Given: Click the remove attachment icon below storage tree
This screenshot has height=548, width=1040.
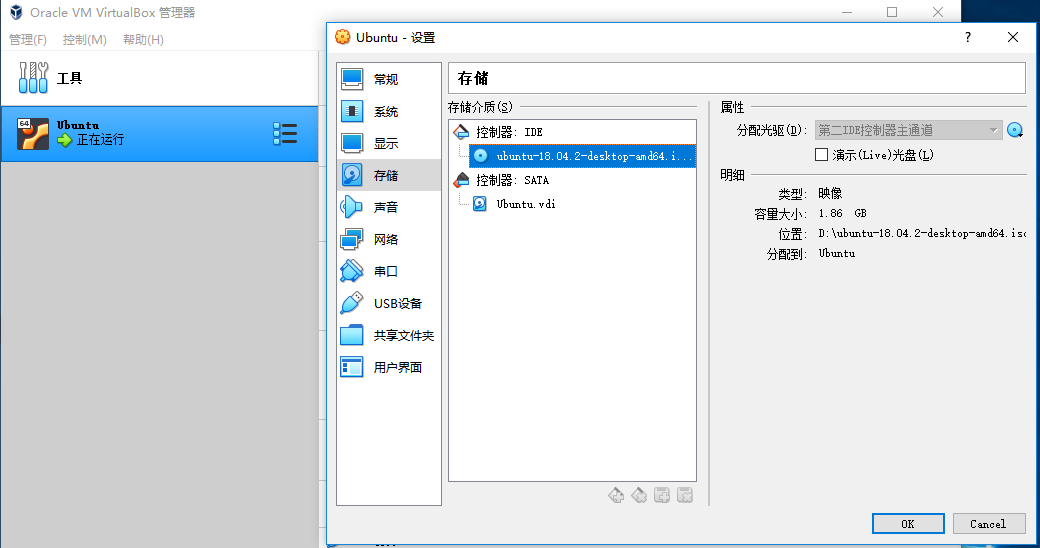Looking at the screenshot, I should pos(684,495).
